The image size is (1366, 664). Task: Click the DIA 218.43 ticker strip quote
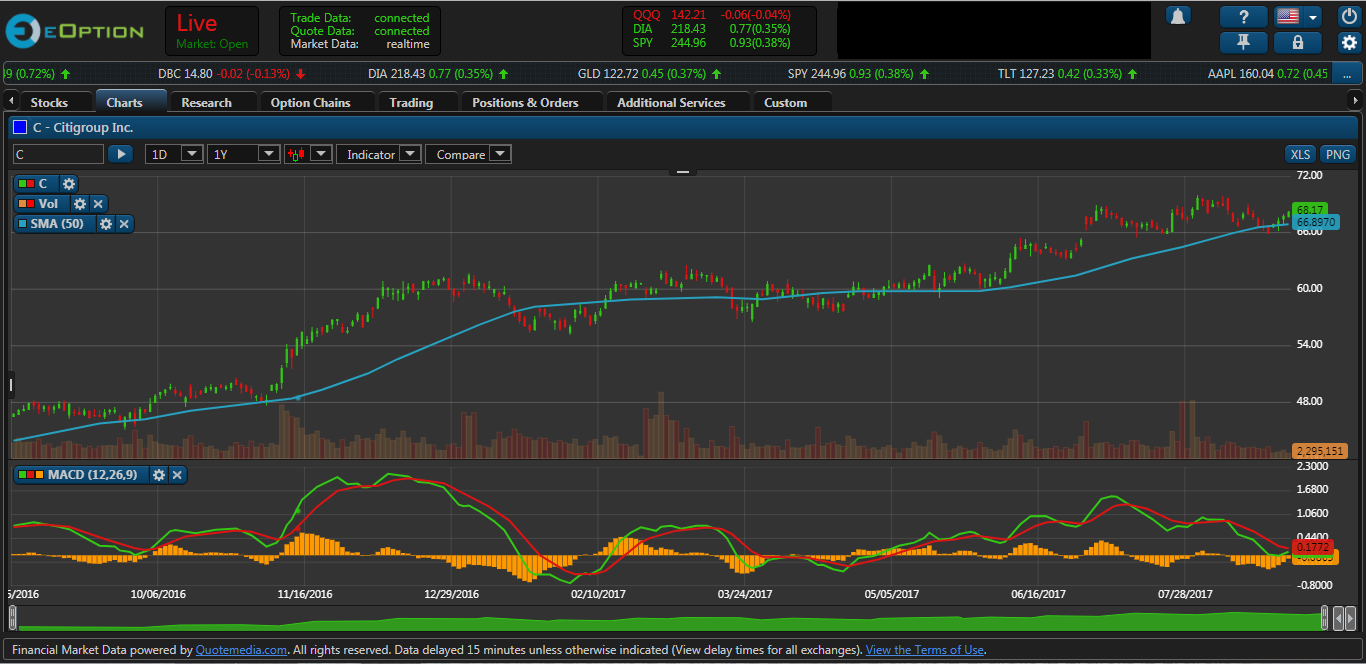point(438,74)
